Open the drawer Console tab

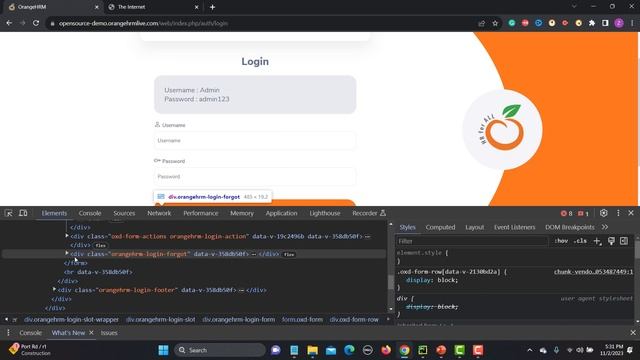tap(31, 333)
